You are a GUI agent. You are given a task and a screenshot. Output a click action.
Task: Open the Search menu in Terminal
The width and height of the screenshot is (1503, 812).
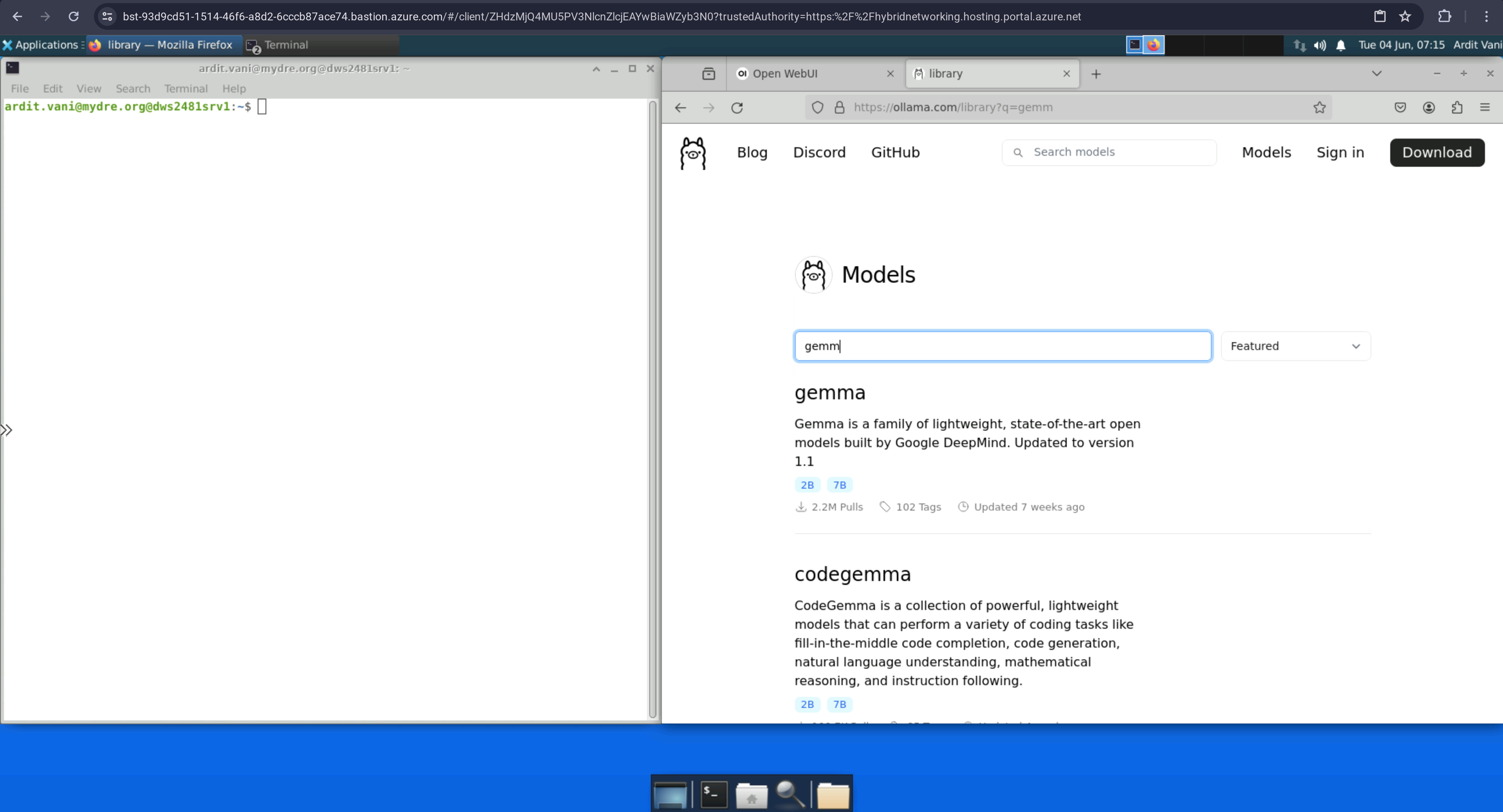(x=133, y=88)
